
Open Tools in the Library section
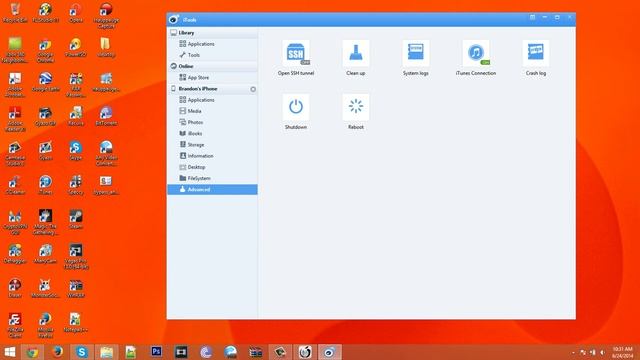point(212,55)
